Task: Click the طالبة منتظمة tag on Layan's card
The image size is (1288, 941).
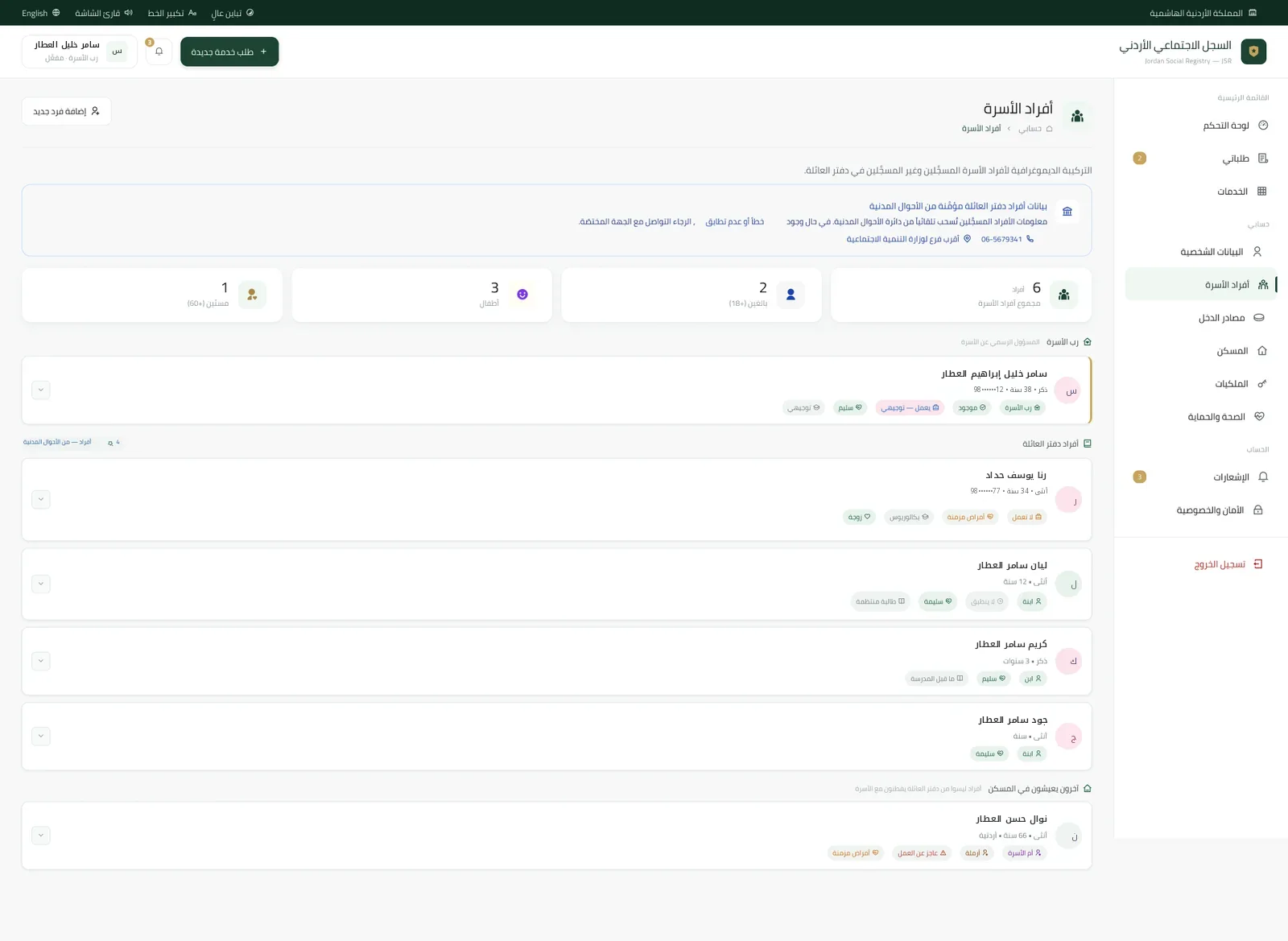Action: [x=881, y=601]
